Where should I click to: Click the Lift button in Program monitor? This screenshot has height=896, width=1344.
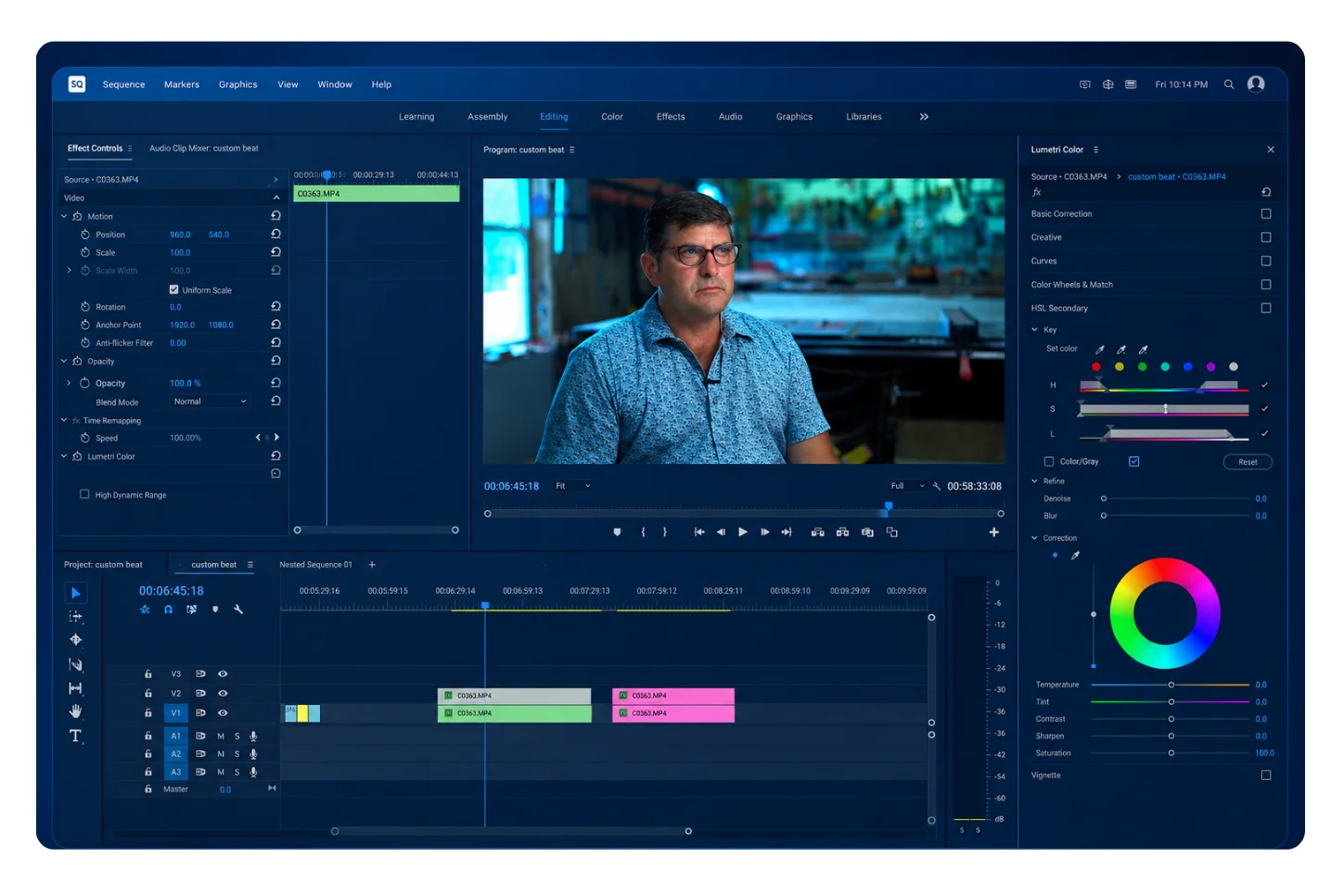click(817, 532)
